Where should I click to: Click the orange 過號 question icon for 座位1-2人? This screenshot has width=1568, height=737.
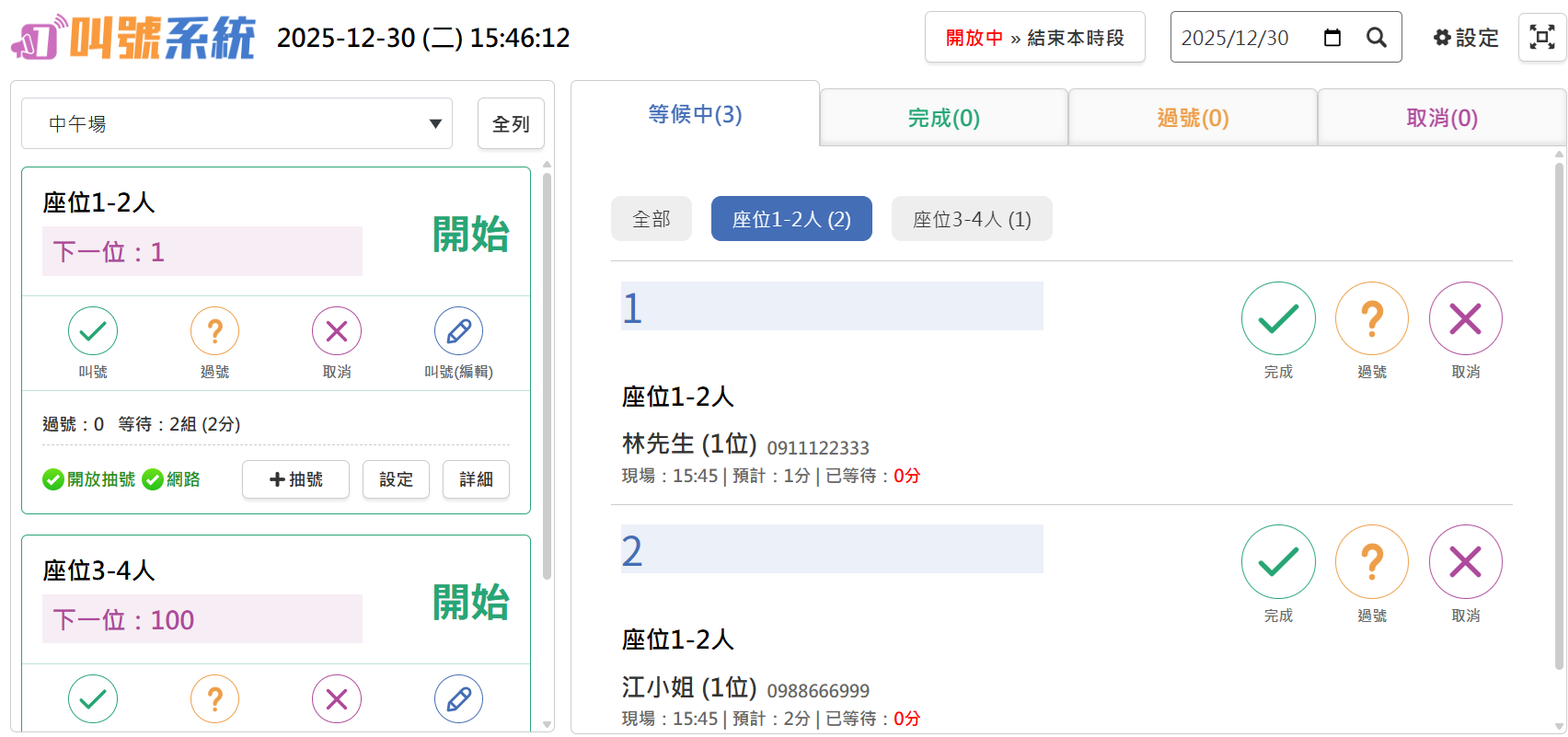pos(214,331)
